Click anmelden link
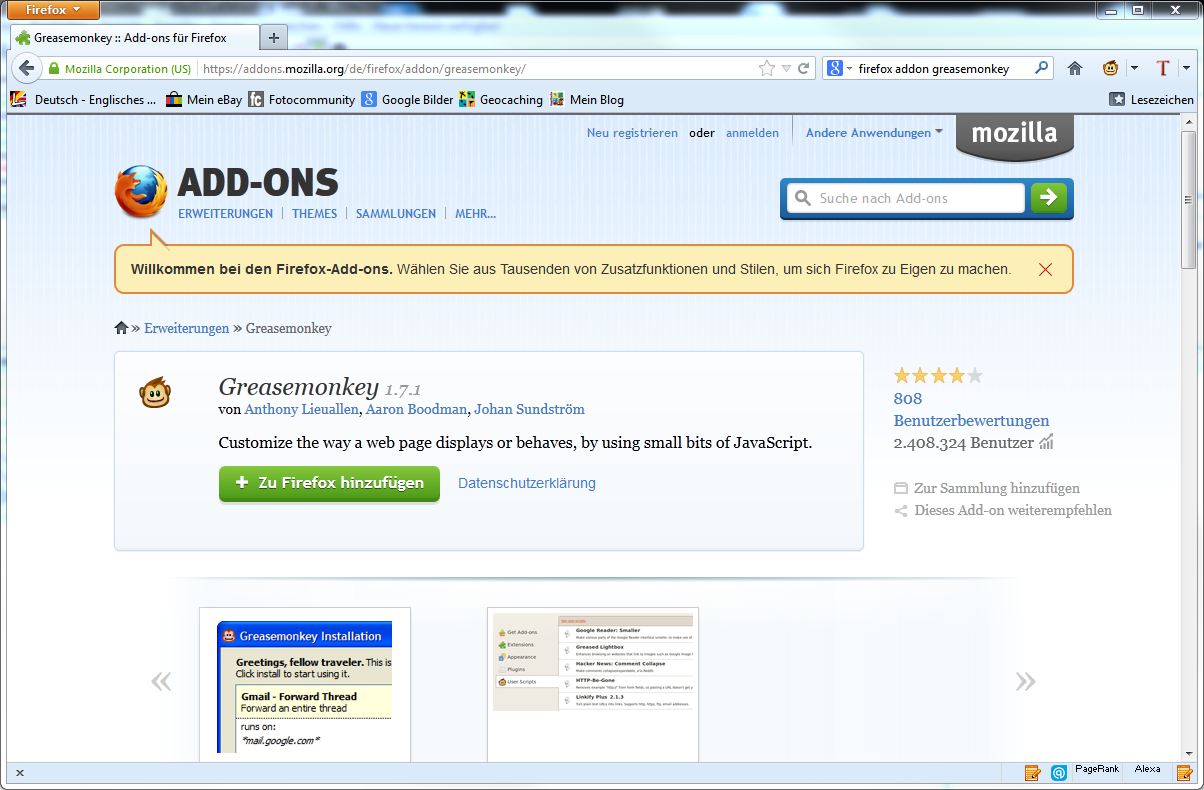Image resolution: width=1204 pixels, height=790 pixels. [752, 132]
